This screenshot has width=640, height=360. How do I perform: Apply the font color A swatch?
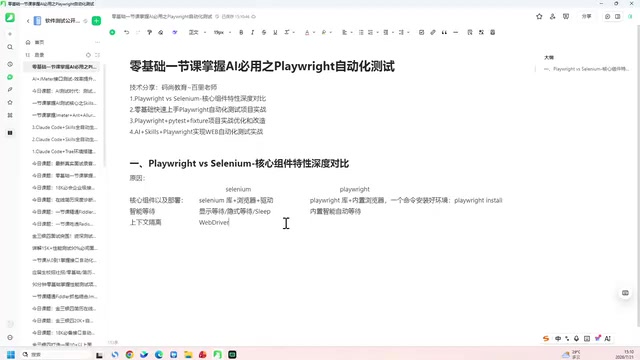tap(307, 32)
